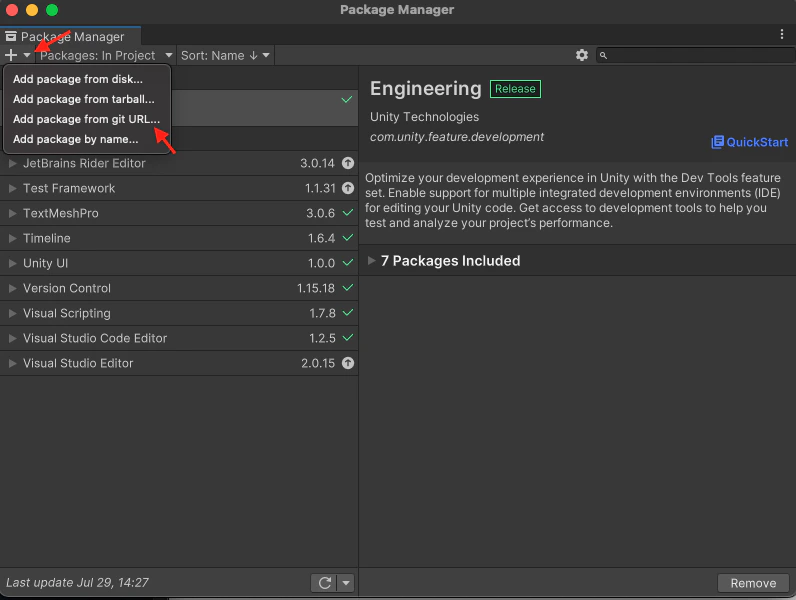796x600 pixels.
Task: Close the Package Manager window
Action: (12, 10)
